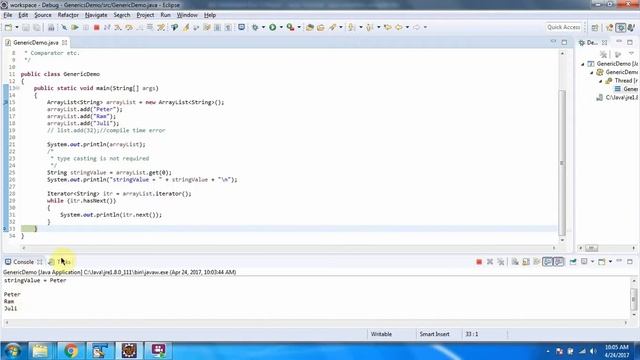Toggle Show Console on standard error change
Screen dimensions: 640x360
pos(559,262)
